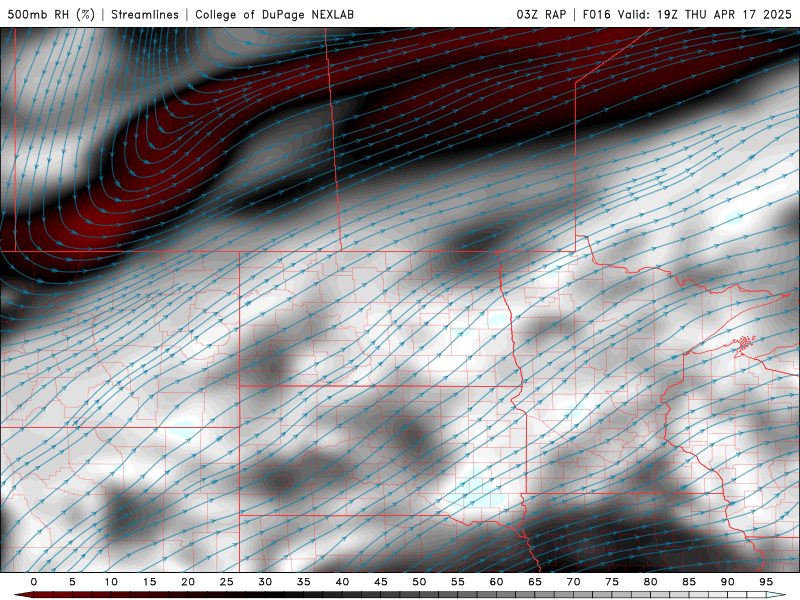Viewport: 800px width, 600px height.
Task: Click the 65 label on RH legend
Action: [535, 582]
